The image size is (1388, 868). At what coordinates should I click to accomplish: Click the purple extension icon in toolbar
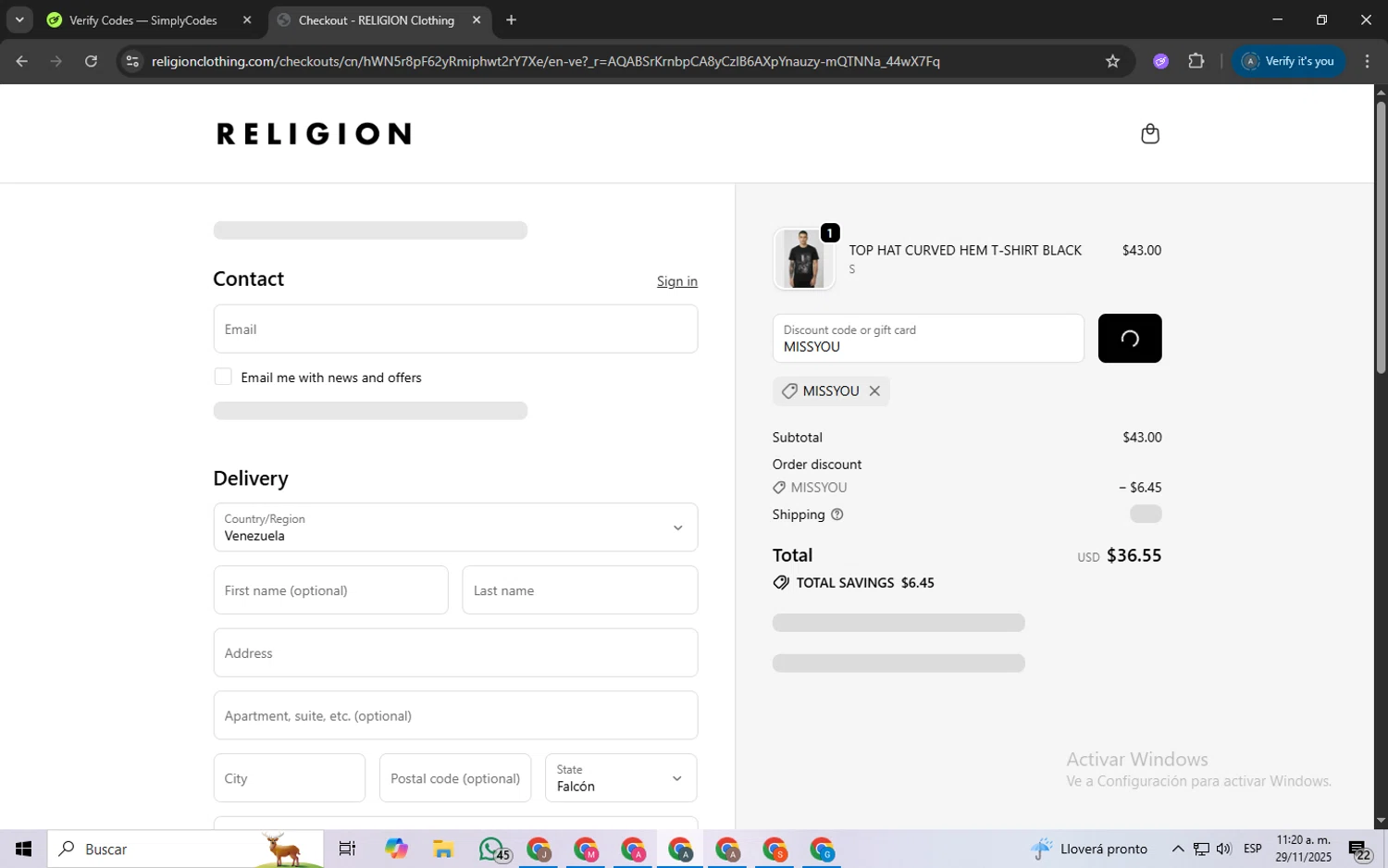(x=1160, y=61)
